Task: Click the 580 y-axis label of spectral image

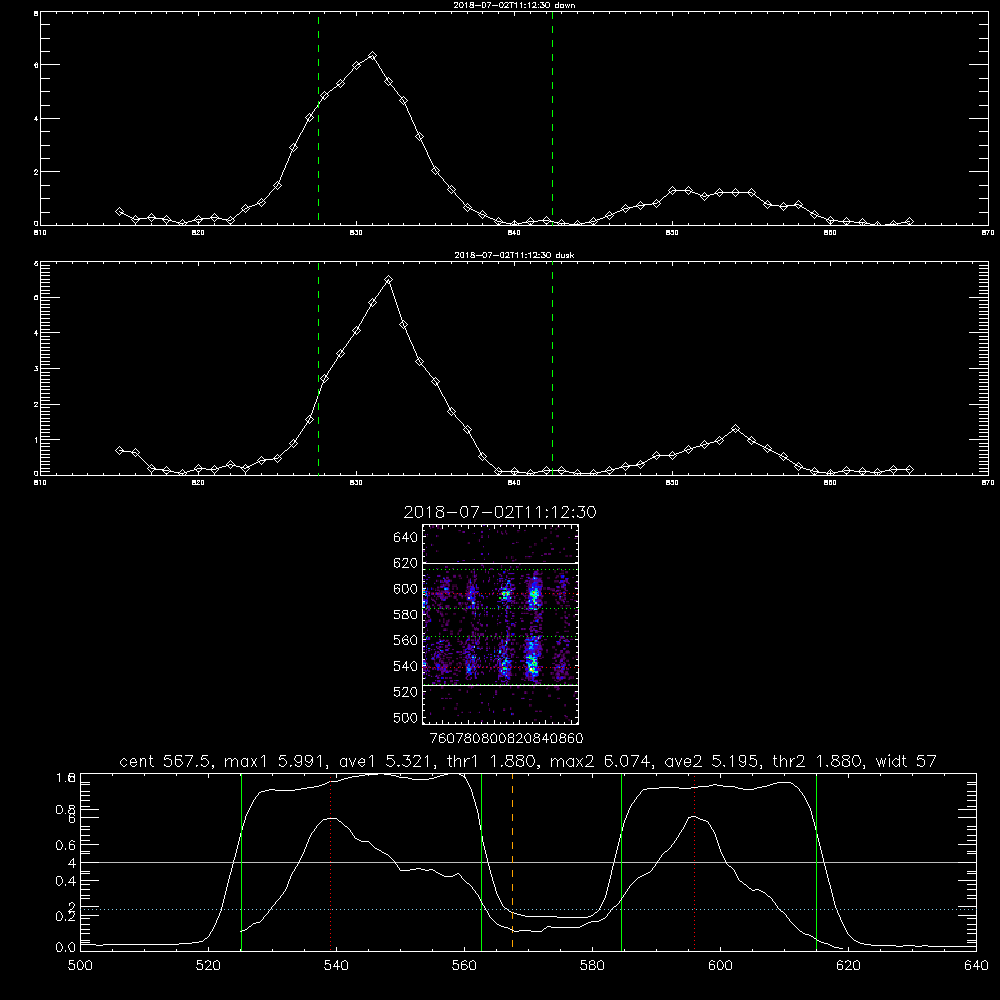Action: [x=406, y=615]
